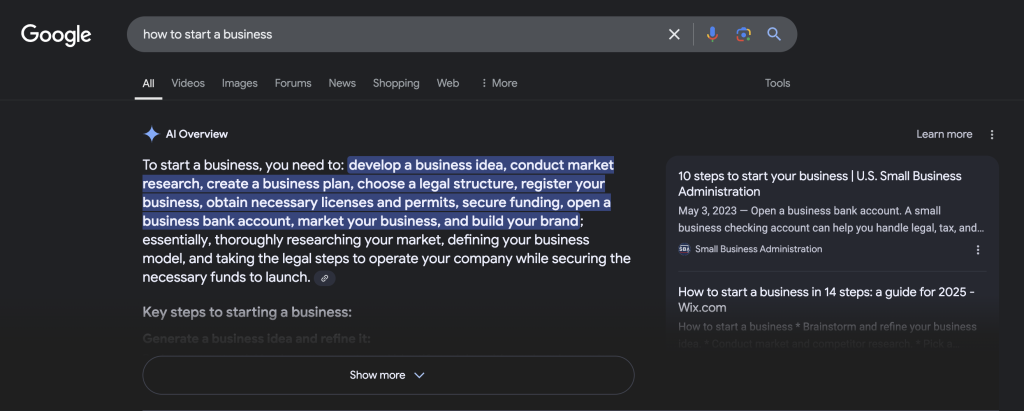
Task: Click the Small Business Administration favicon
Action: coord(684,249)
